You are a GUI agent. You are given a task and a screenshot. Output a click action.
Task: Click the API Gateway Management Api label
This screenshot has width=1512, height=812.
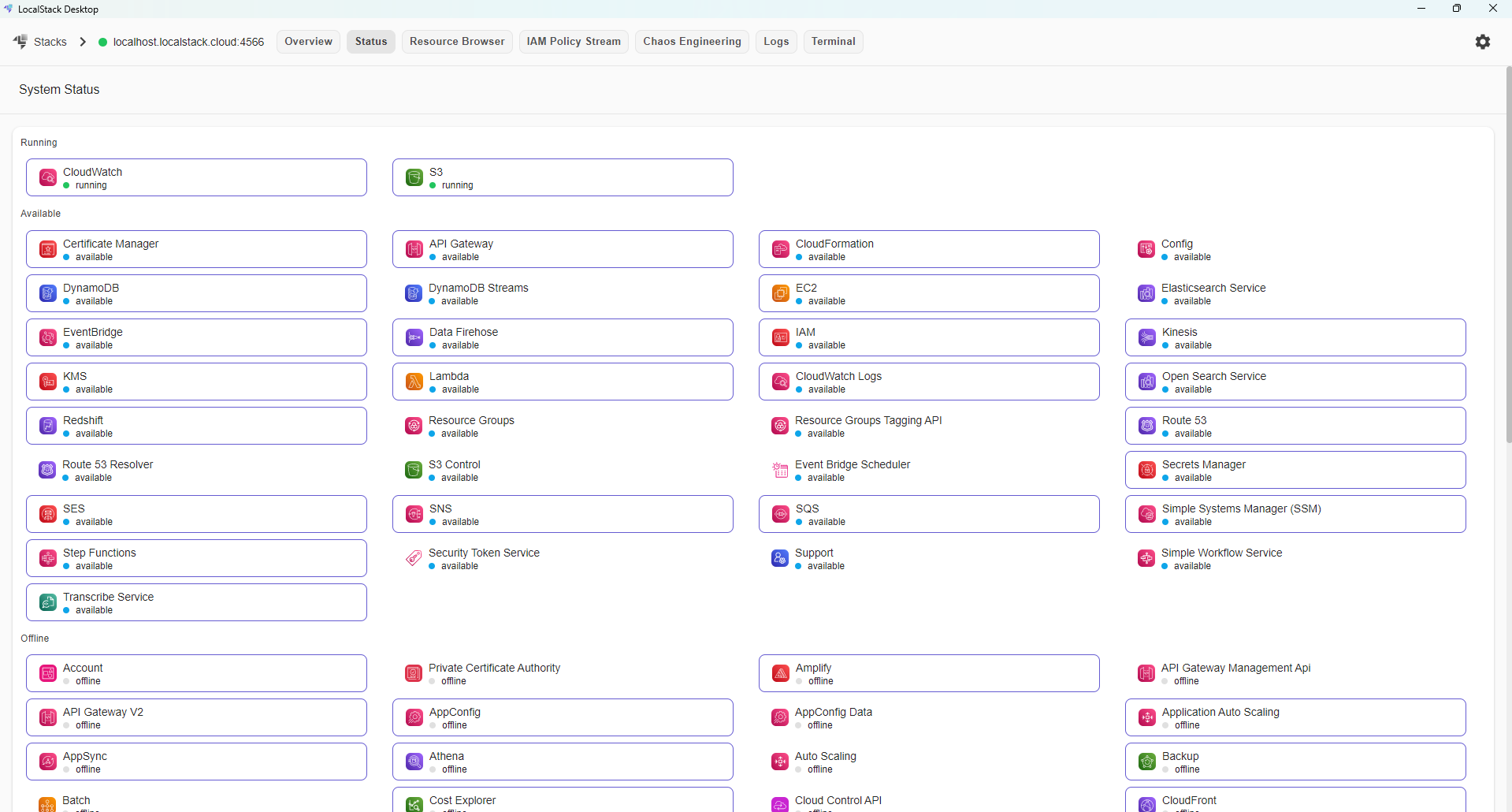coord(1235,668)
